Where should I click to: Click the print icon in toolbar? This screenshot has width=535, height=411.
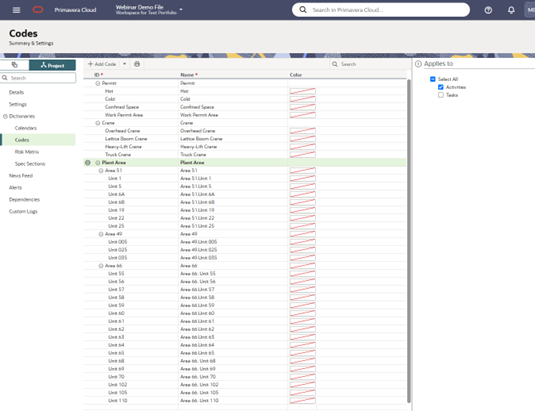pos(137,64)
